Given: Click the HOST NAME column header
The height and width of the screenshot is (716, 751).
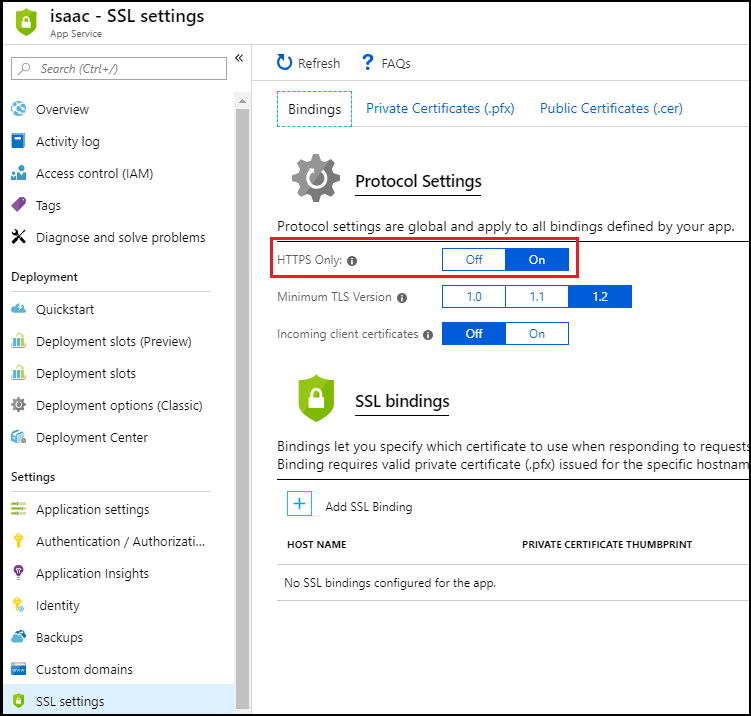Looking at the screenshot, I should pos(317,545).
